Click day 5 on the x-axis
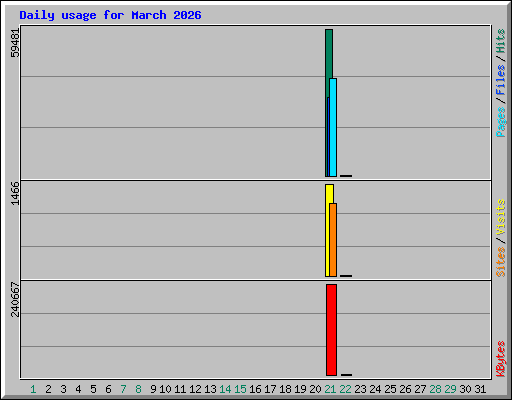This screenshot has height=400, width=512. [93, 389]
